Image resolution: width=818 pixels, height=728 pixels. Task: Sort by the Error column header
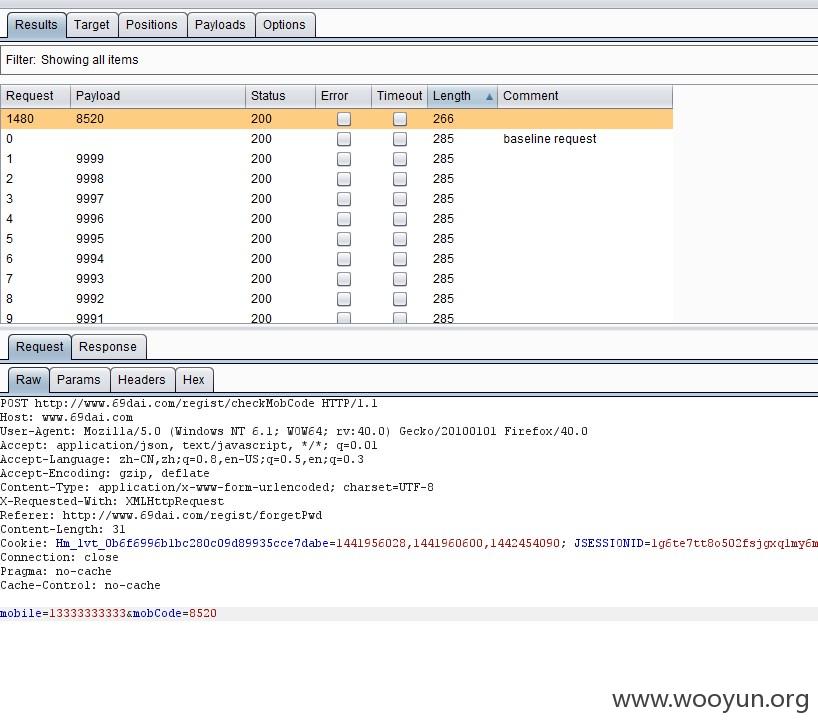tap(343, 96)
